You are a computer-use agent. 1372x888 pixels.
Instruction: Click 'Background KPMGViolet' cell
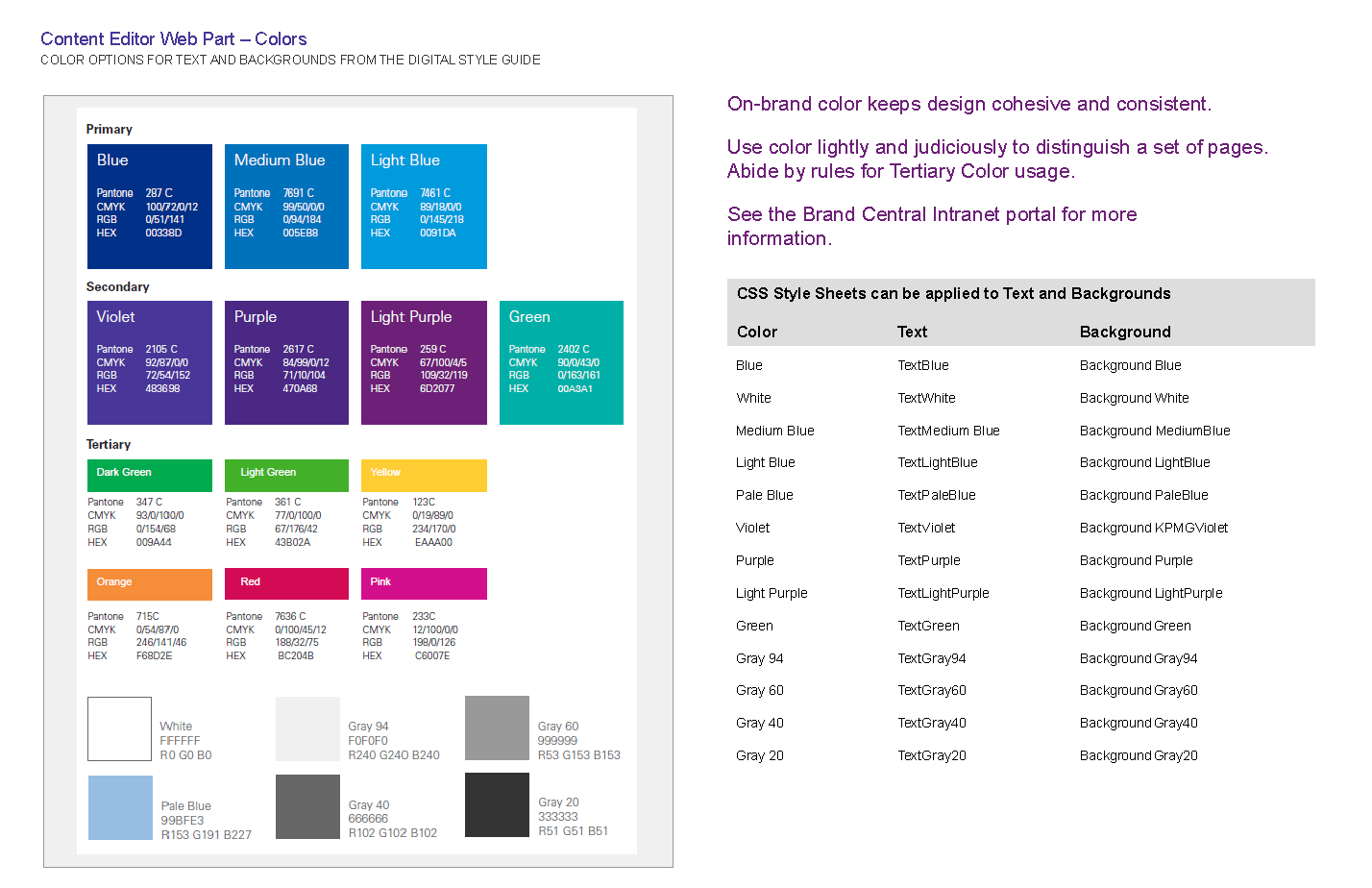[x=1154, y=529]
